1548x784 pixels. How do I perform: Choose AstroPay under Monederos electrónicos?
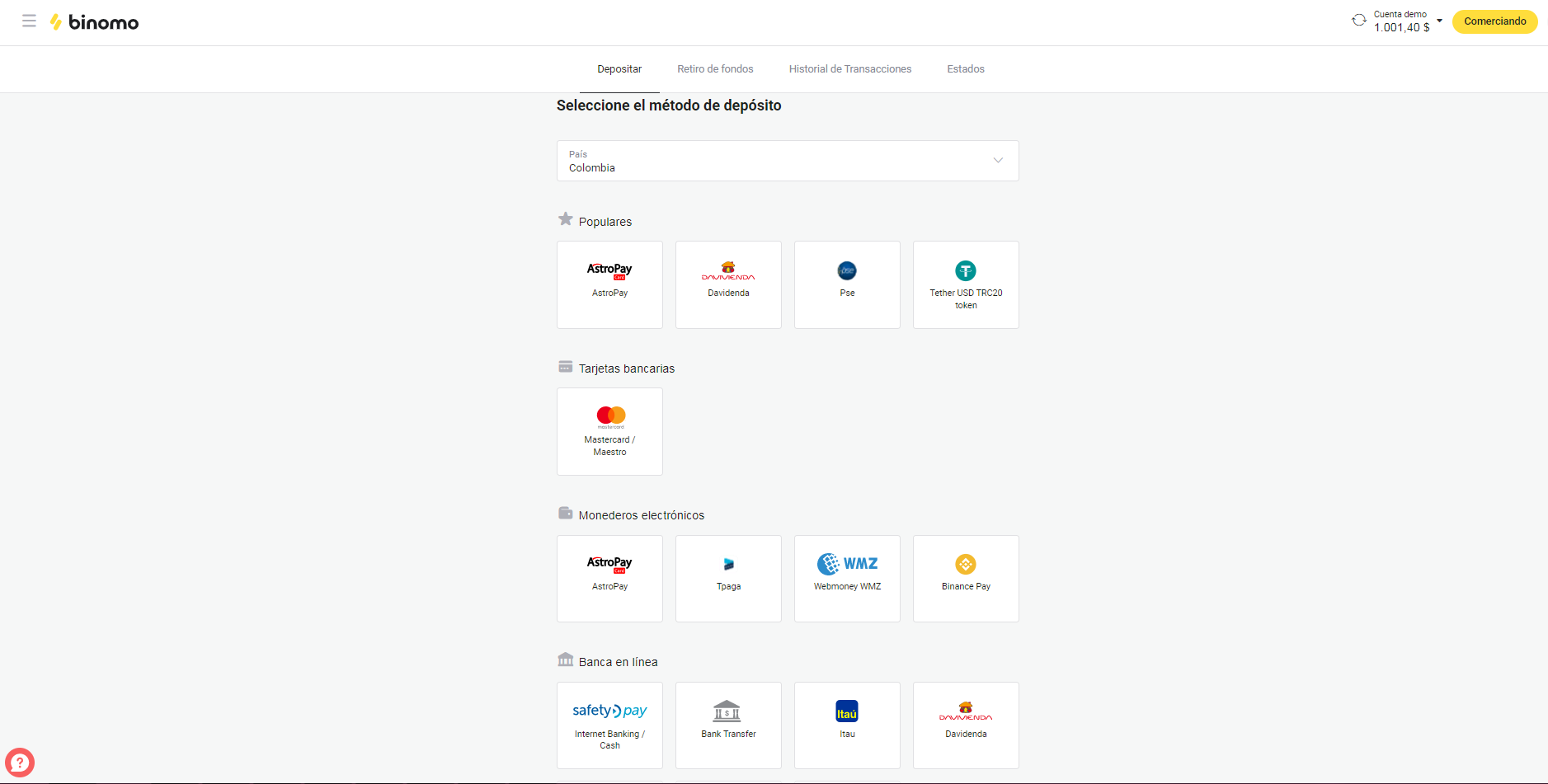[609, 579]
